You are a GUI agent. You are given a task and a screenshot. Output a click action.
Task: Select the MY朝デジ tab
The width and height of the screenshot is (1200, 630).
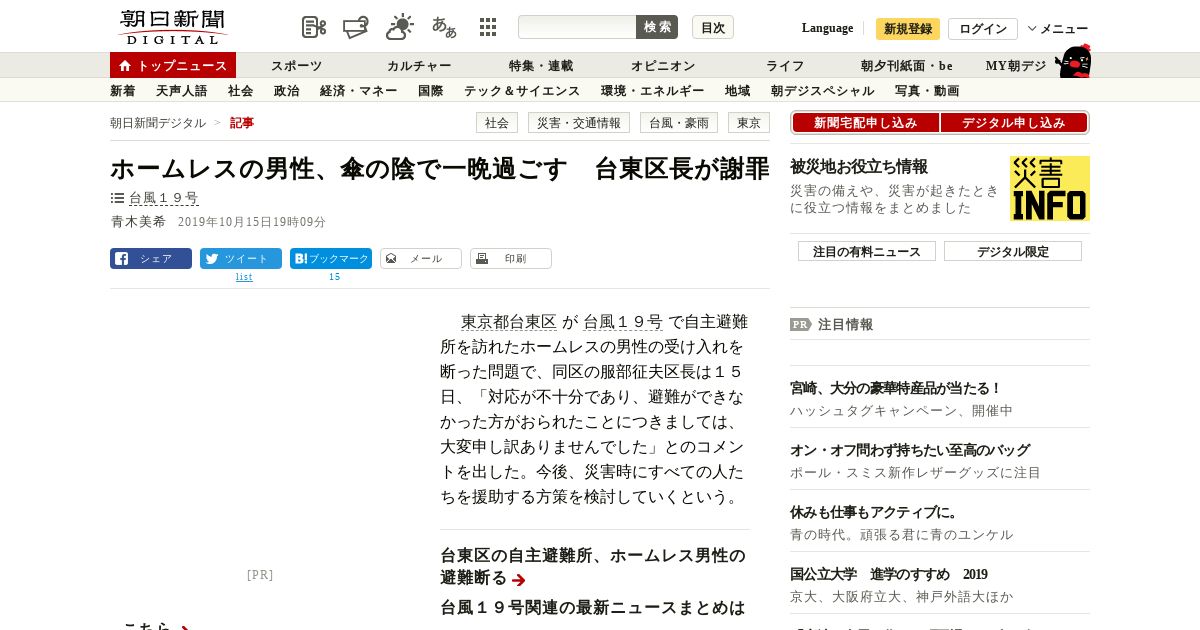(x=1016, y=65)
